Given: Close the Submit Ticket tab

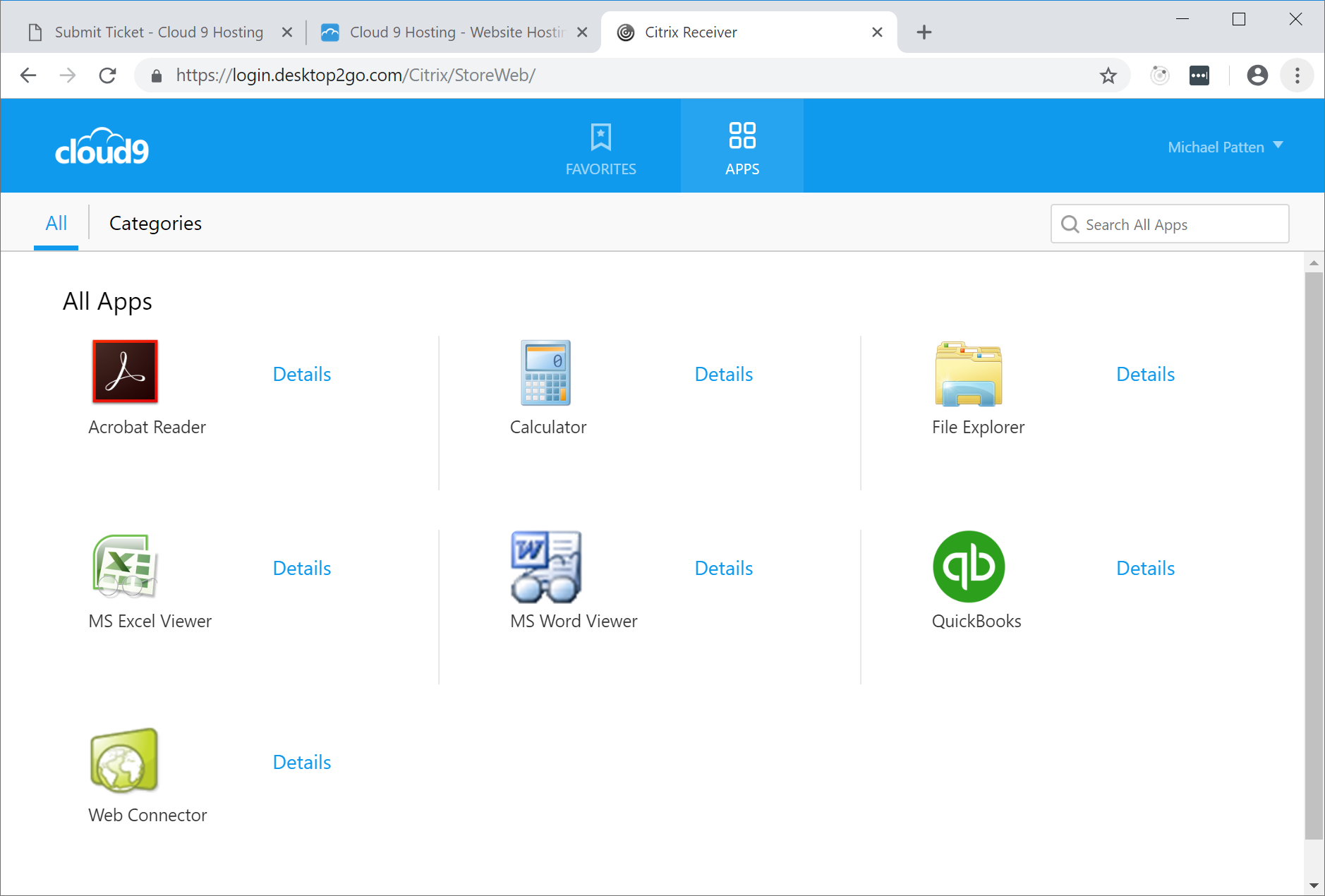Looking at the screenshot, I should 287,32.
